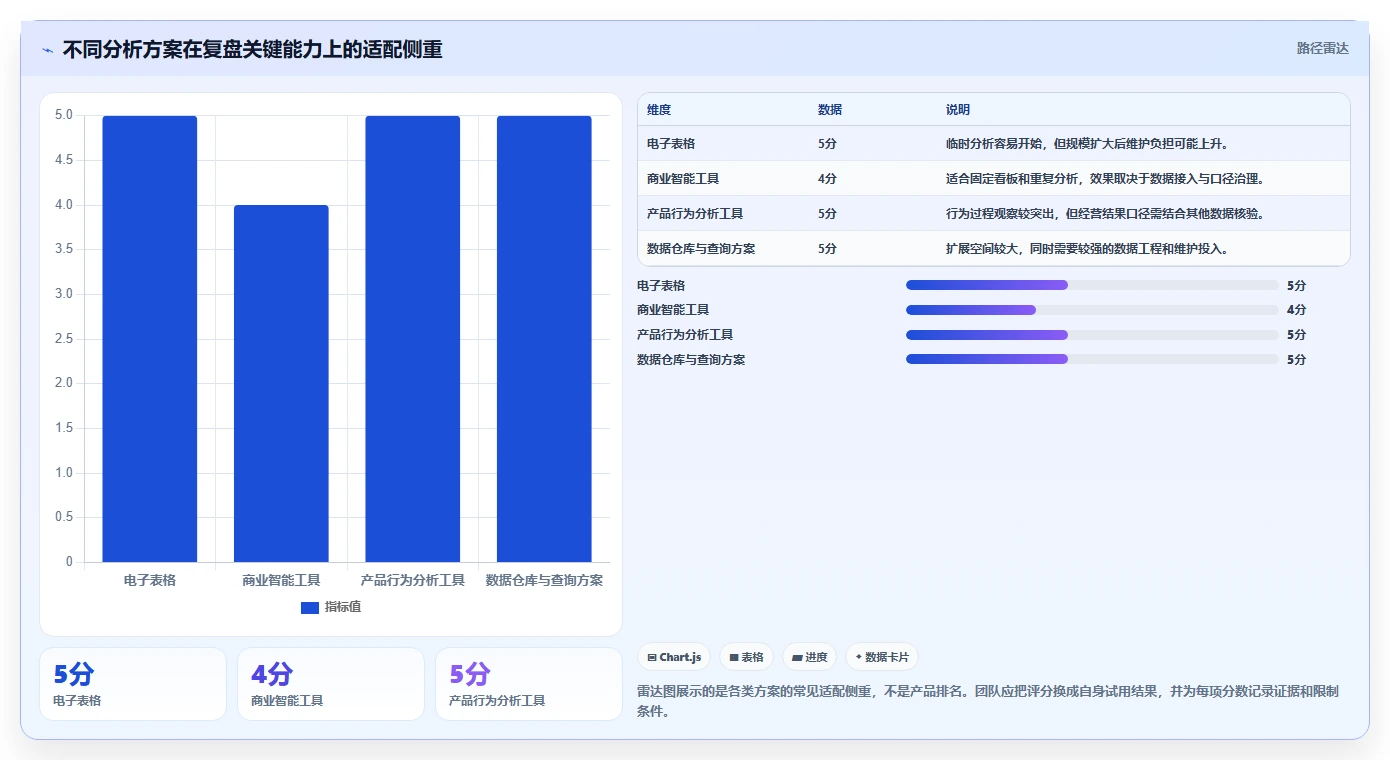Click description starting with 行为过程观察
1390x760 pixels.
[x=1106, y=214]
